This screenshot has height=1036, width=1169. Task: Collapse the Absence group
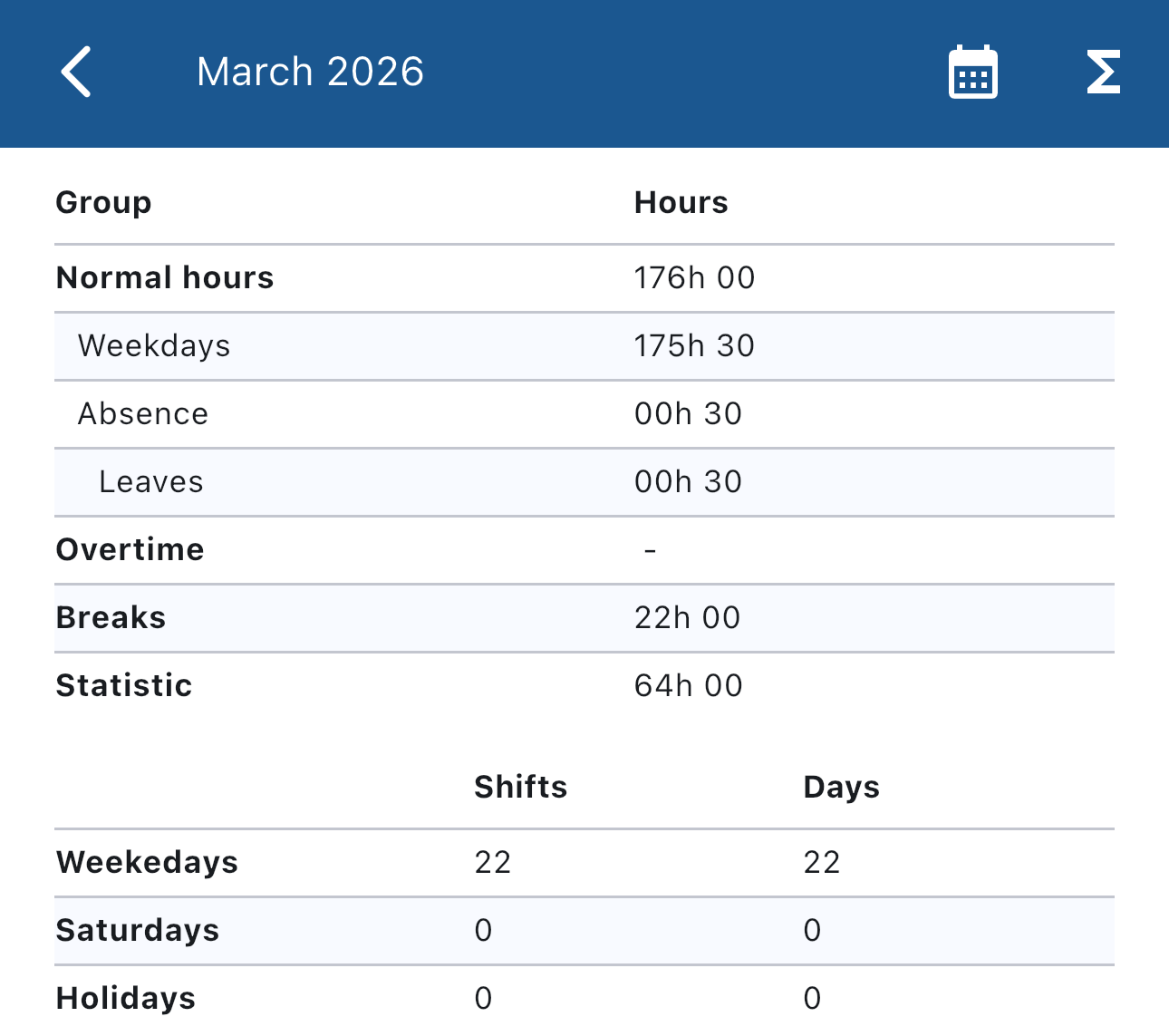click(143, 413)
